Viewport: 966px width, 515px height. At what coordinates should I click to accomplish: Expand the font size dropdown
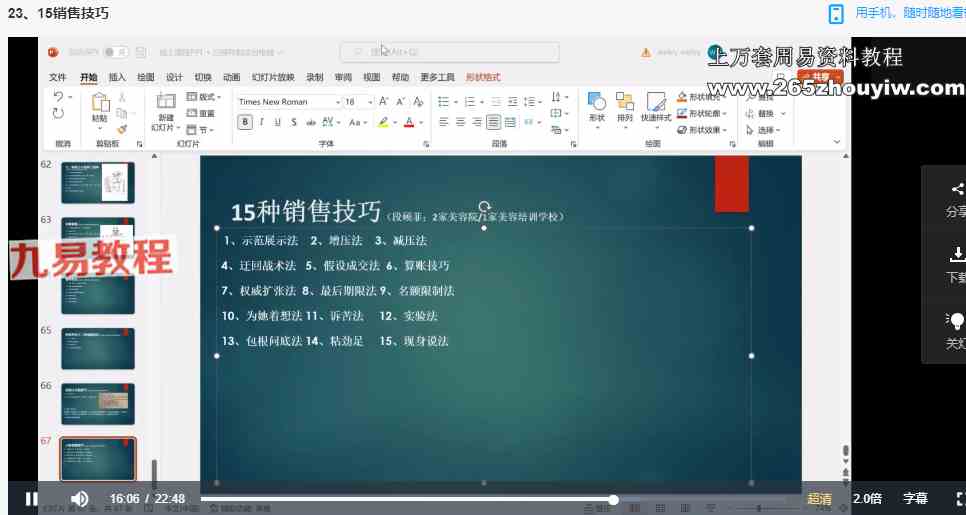tap(370, 102)
